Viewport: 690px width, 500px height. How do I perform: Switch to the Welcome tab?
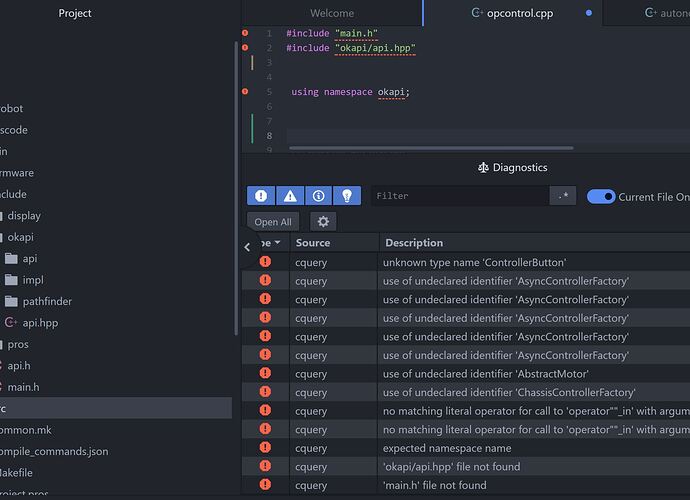point(332,13)
